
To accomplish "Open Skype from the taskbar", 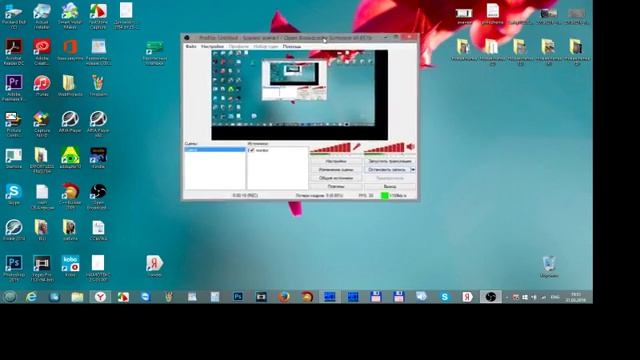I will [444, 297].
